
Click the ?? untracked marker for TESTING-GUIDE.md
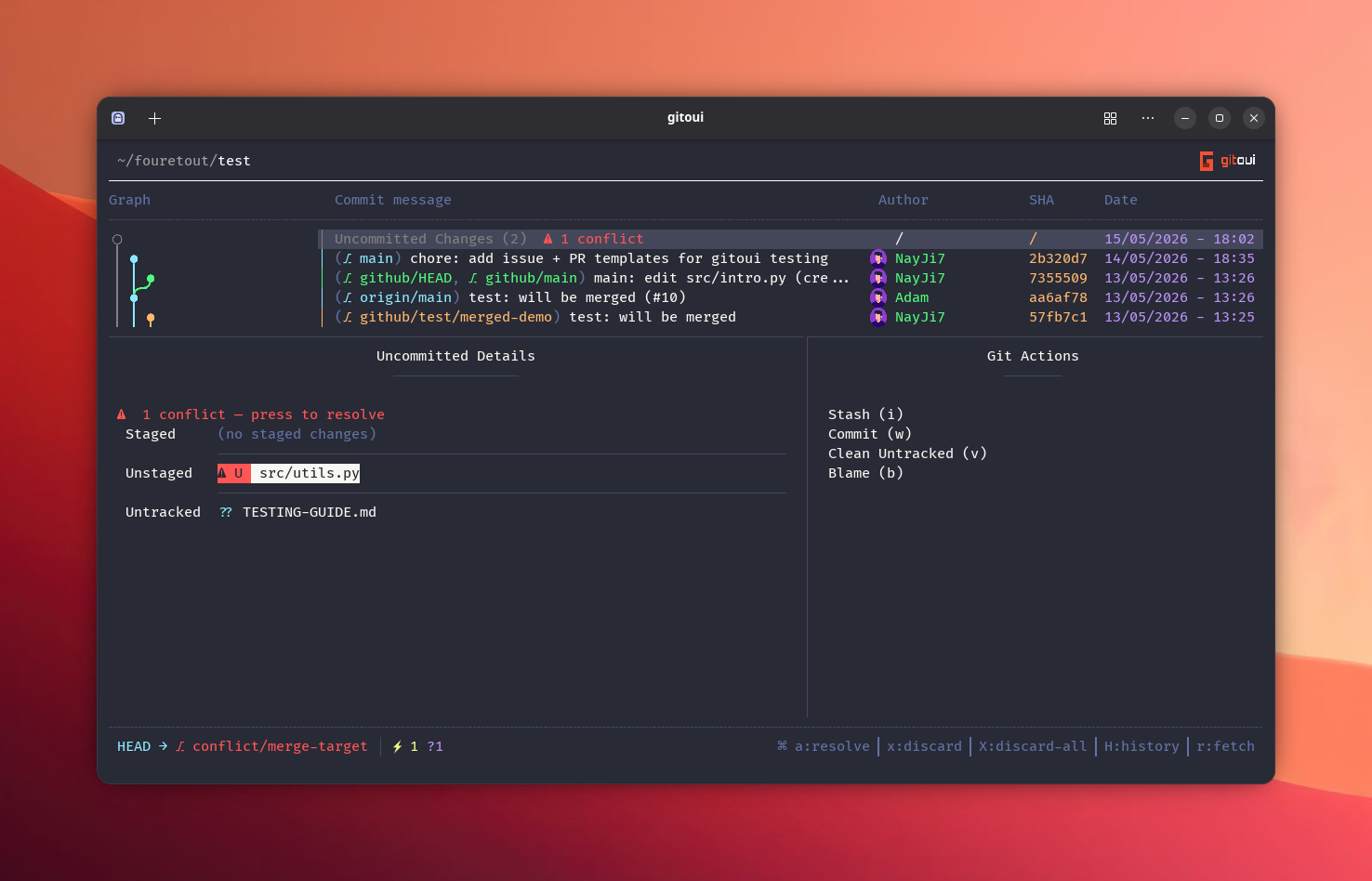point(226,512)
